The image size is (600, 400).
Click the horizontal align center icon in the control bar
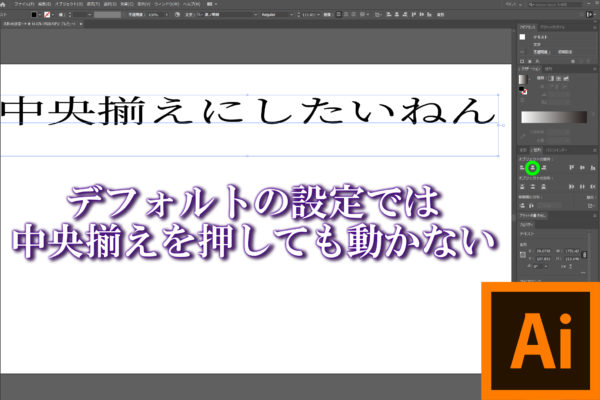point(396,15)
